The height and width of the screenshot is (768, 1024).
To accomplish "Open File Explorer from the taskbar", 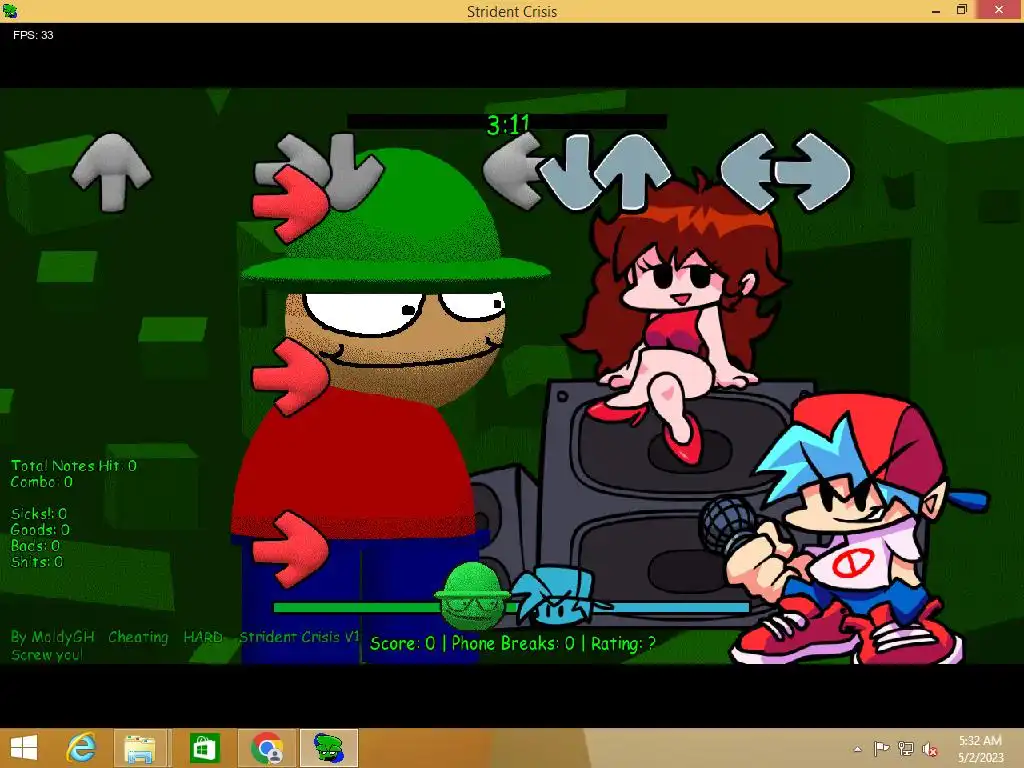I will [x=140, y=748].
